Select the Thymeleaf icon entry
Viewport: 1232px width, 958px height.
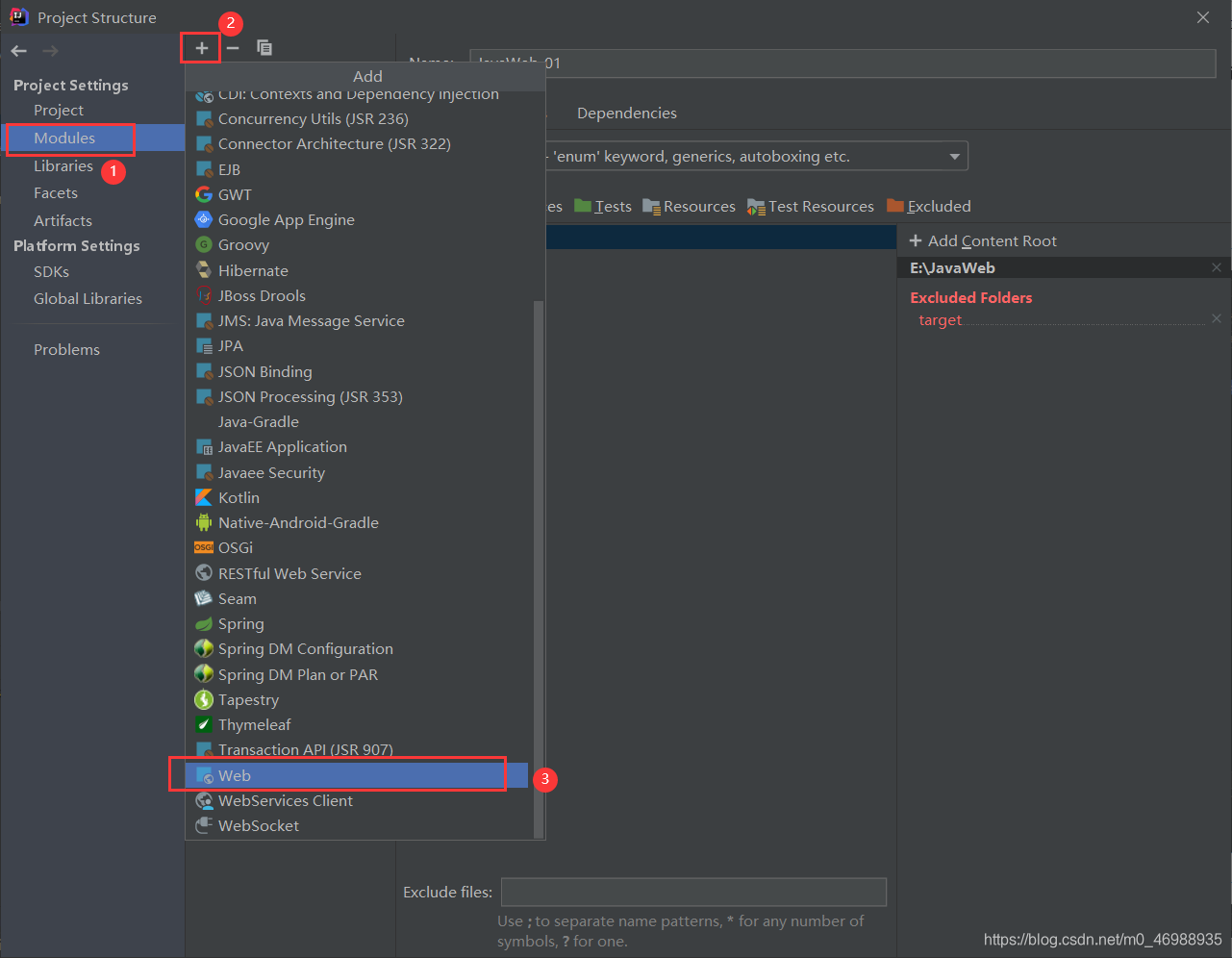click(204, 724)
